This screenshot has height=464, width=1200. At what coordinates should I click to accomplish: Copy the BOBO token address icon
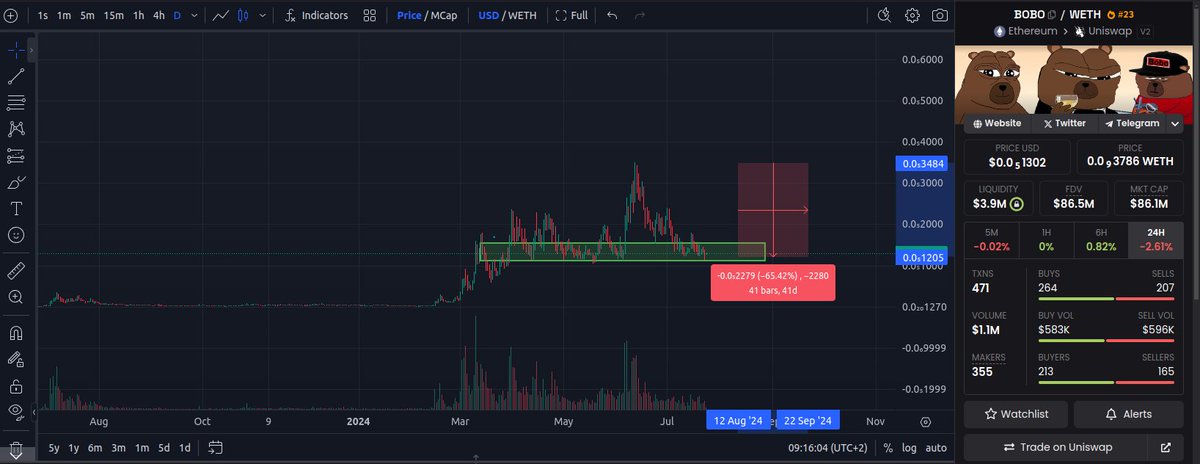click(x=1051, y=13)
